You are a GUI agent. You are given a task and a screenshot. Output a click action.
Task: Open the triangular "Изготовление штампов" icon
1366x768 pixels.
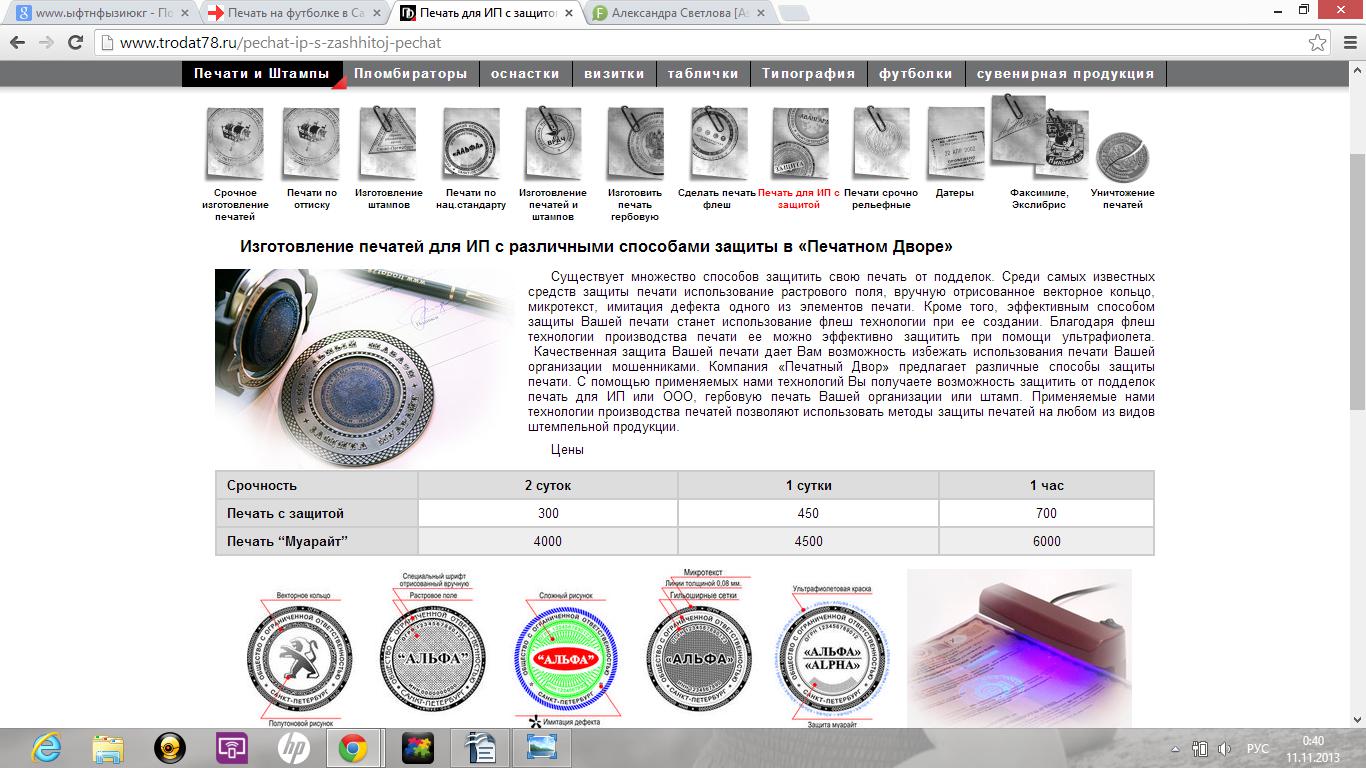[x=388, y=143]
